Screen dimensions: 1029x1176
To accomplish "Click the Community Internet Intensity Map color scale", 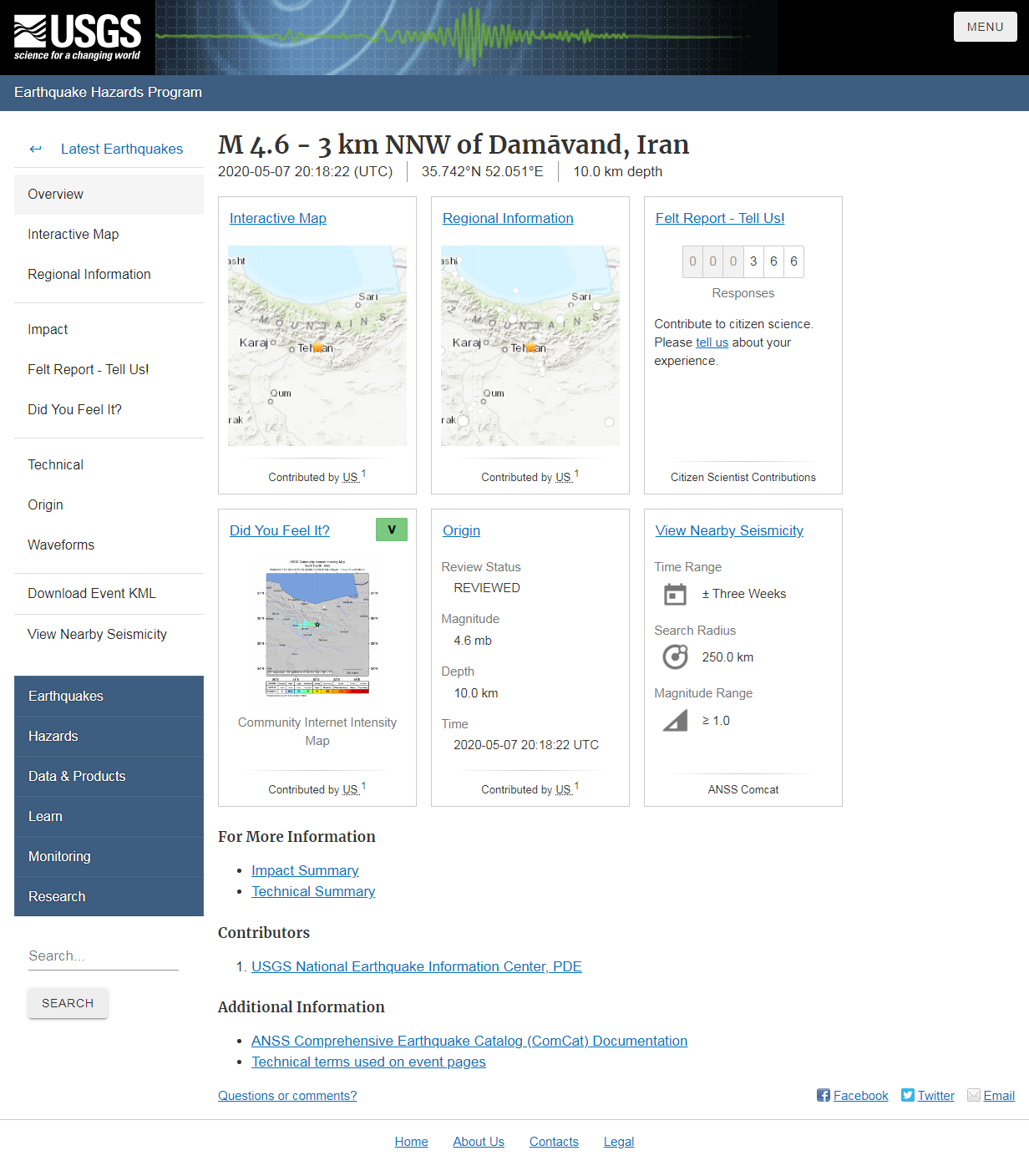I will tap(317, 692).
